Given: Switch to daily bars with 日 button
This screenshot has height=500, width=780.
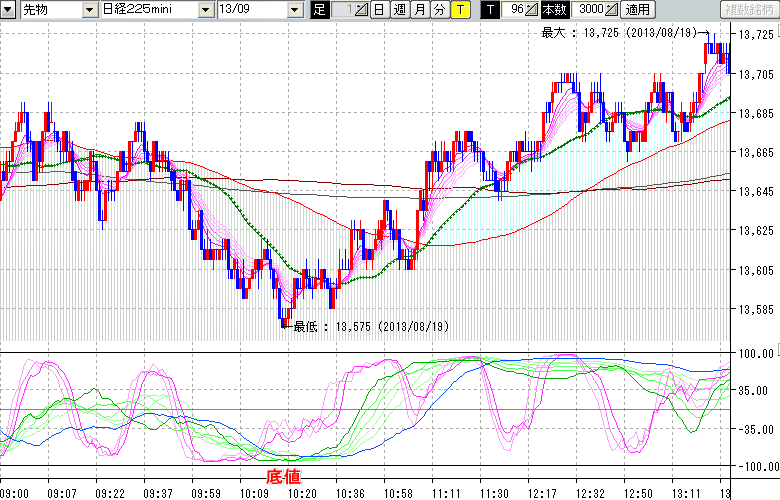Looking at the screenshot, I should (379, 9).
